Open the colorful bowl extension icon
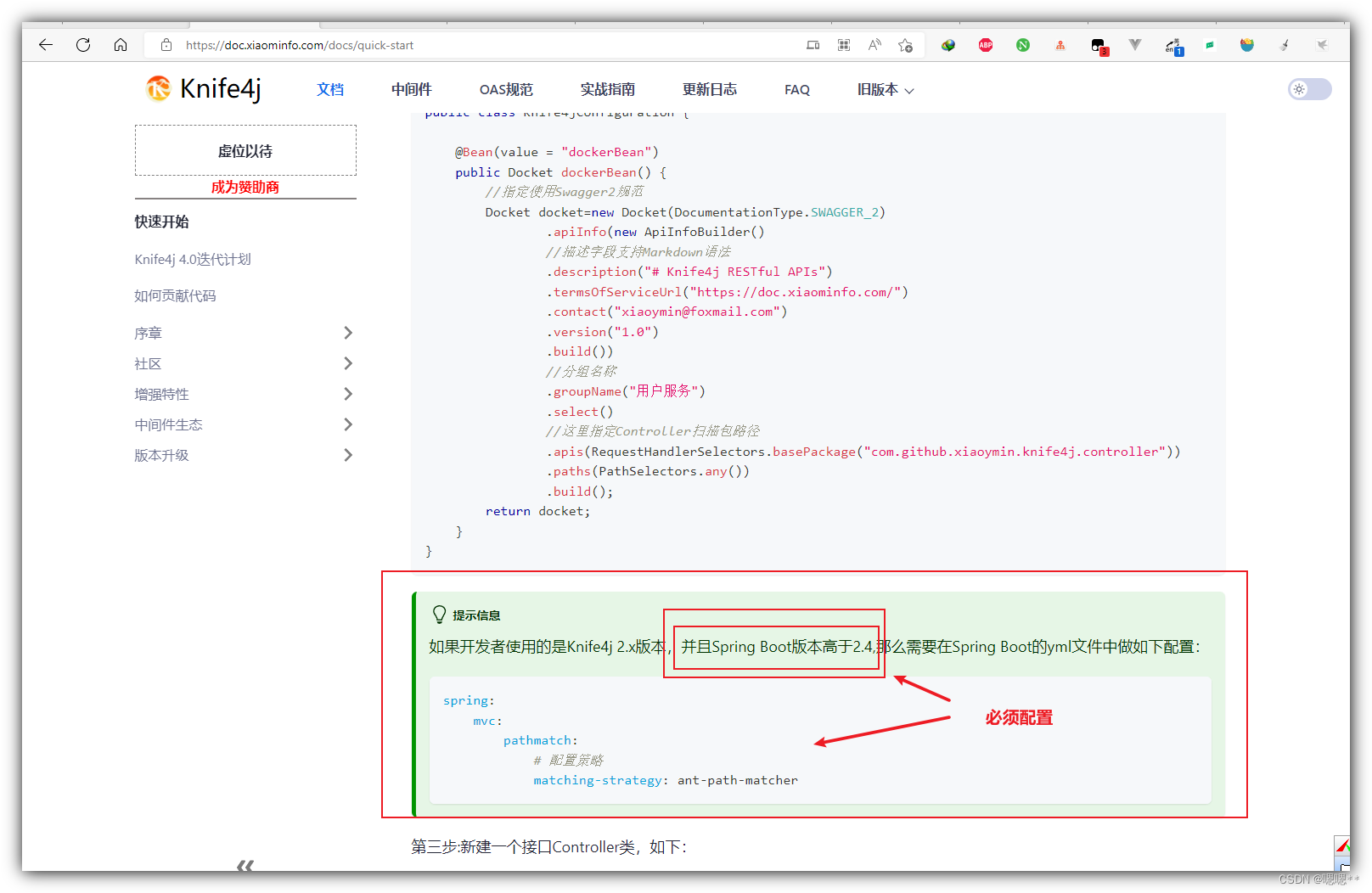1372x893 pixels. [1247, 45]
